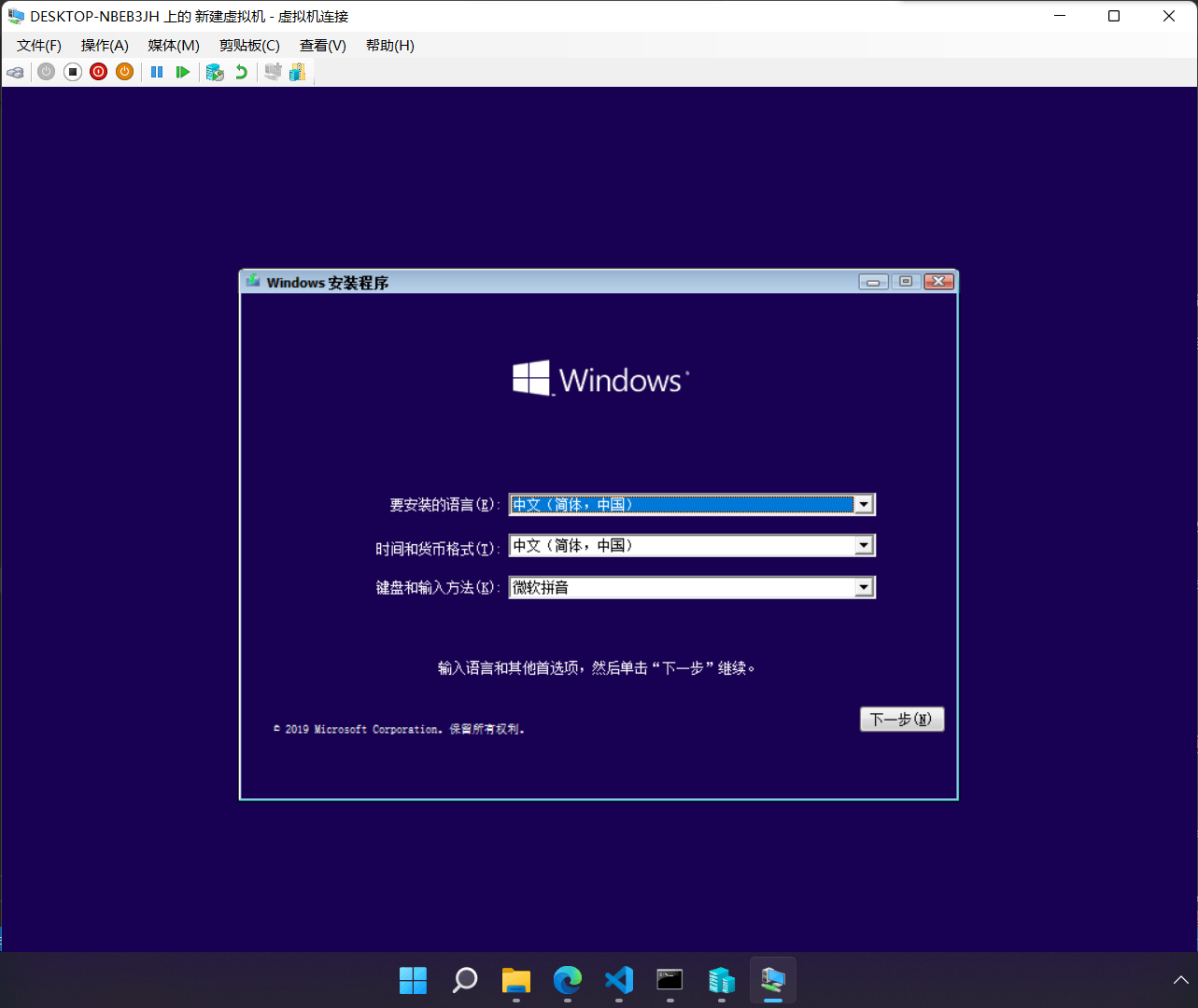Save the virtual machine state with the orange icon

pyautogui.click(x=124, y=72)
